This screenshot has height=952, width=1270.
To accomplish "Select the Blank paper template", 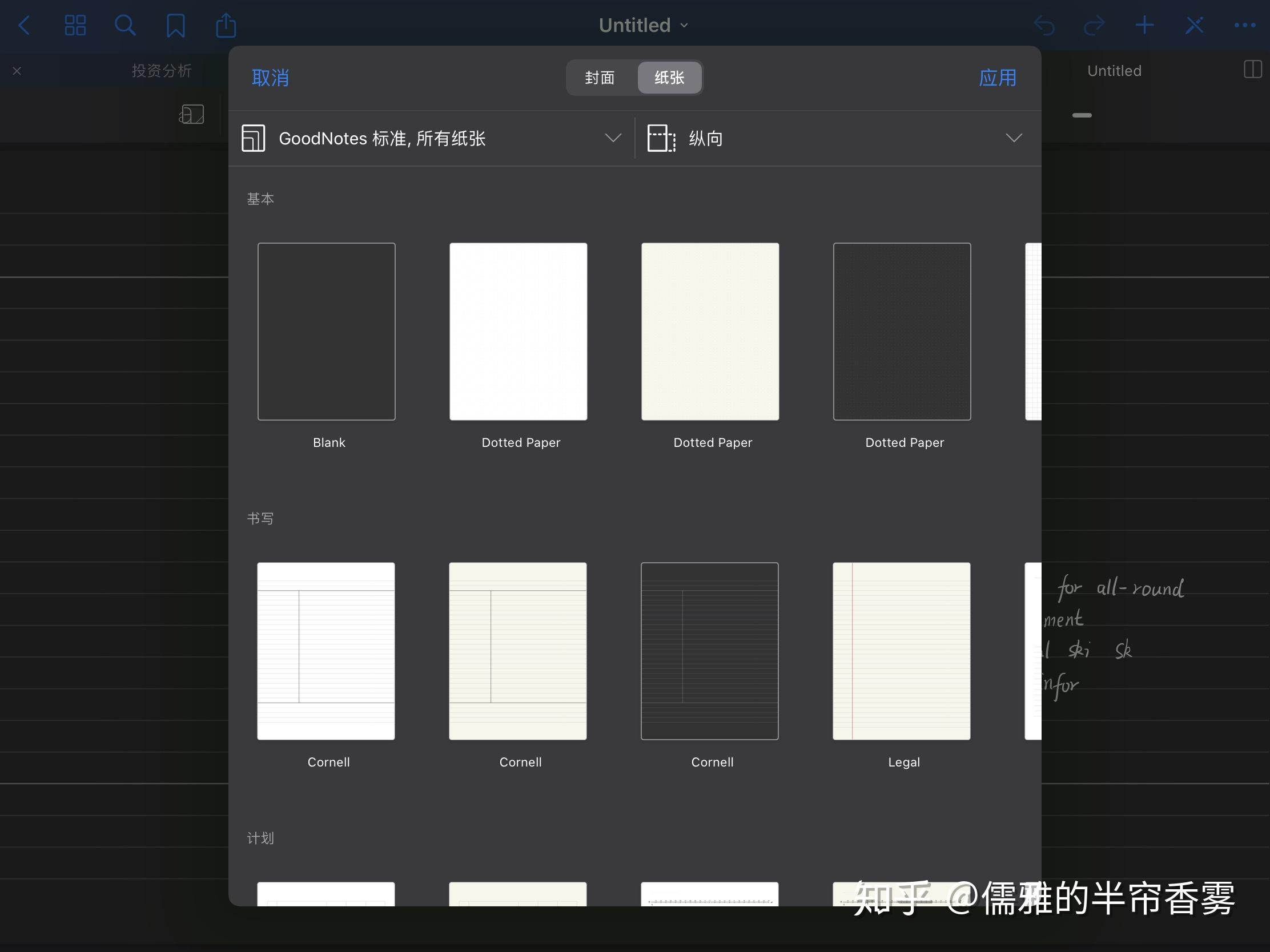I will (x=326, y=332).
